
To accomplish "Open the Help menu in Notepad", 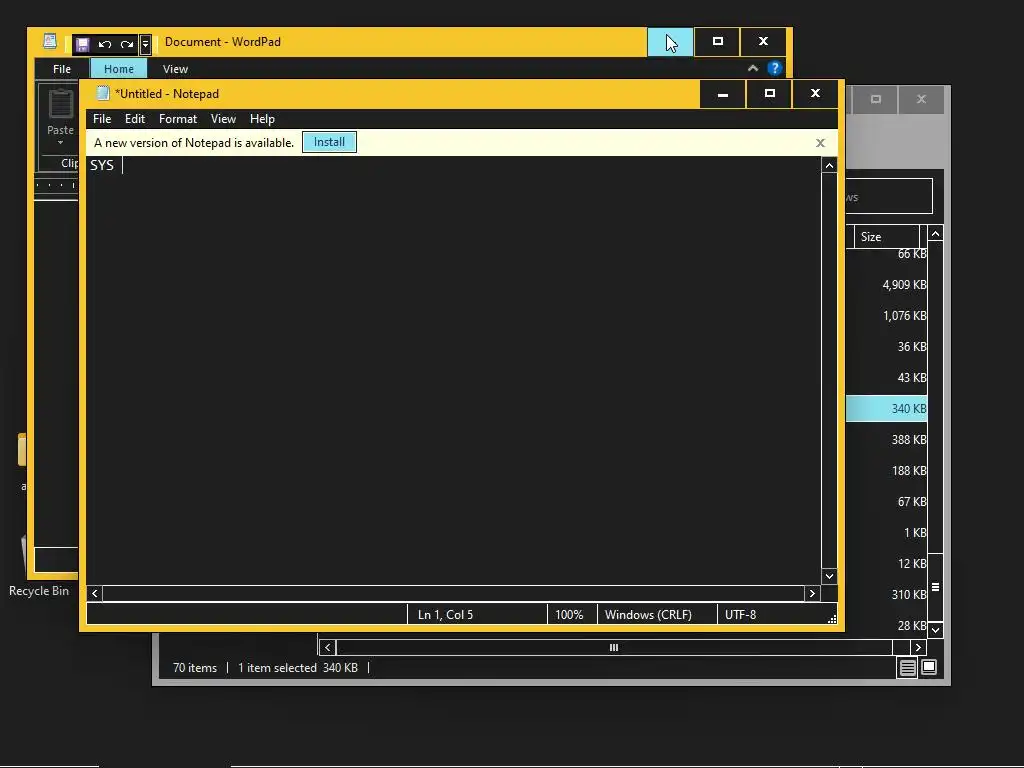I will 262,119.
